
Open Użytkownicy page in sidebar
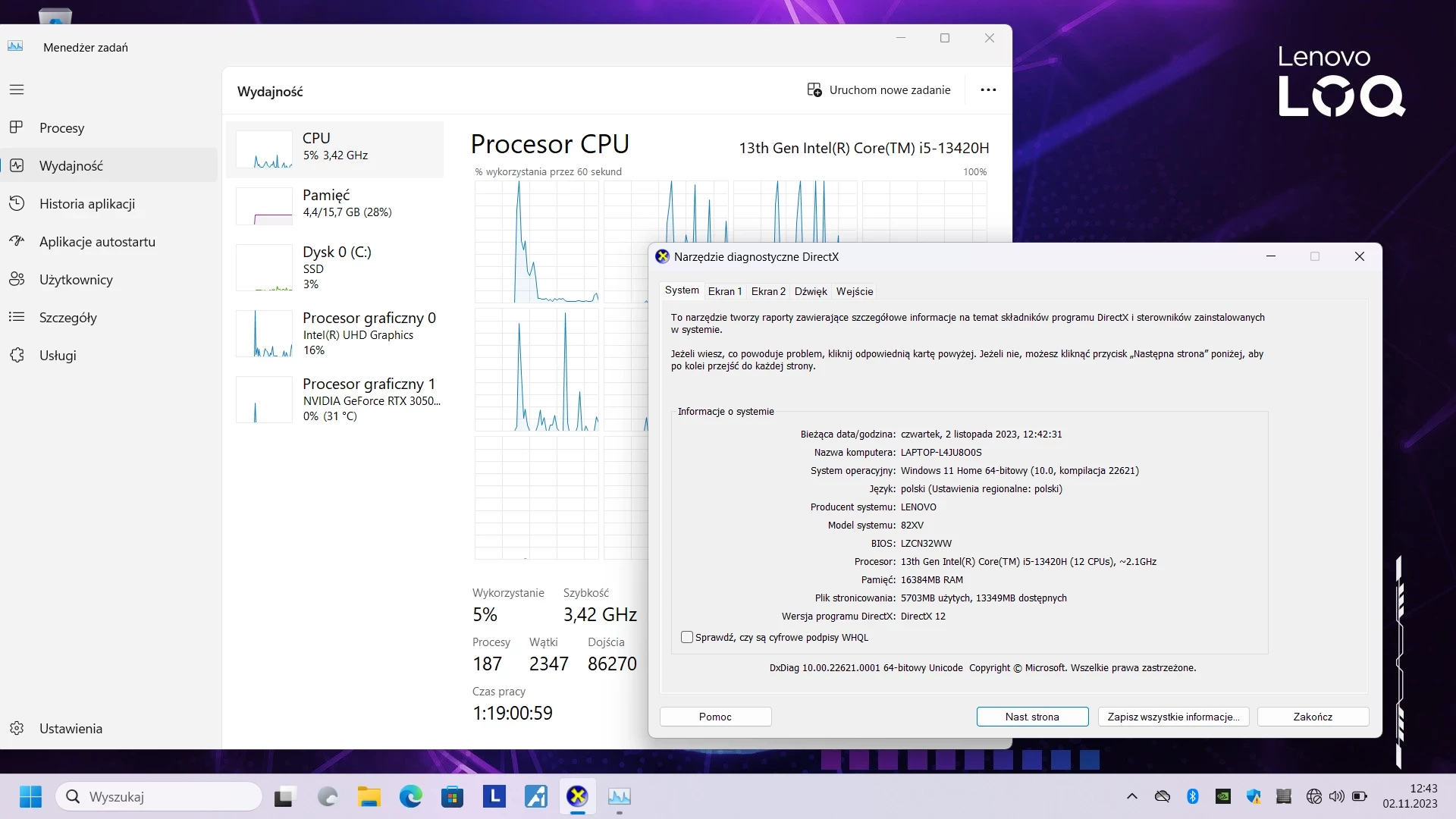click(108, 279)
